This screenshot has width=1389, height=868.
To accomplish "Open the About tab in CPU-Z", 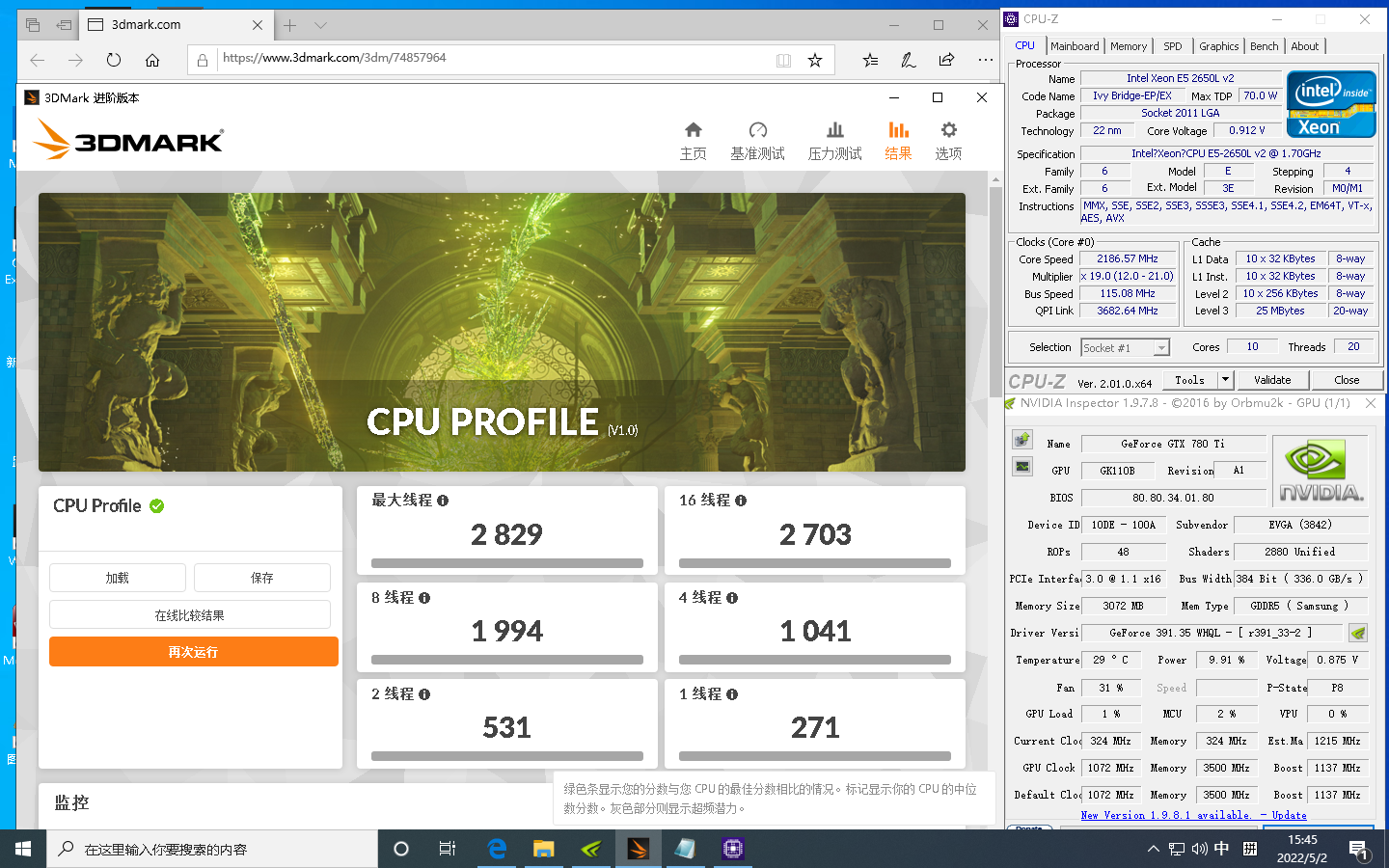I will pos(1305,46).
